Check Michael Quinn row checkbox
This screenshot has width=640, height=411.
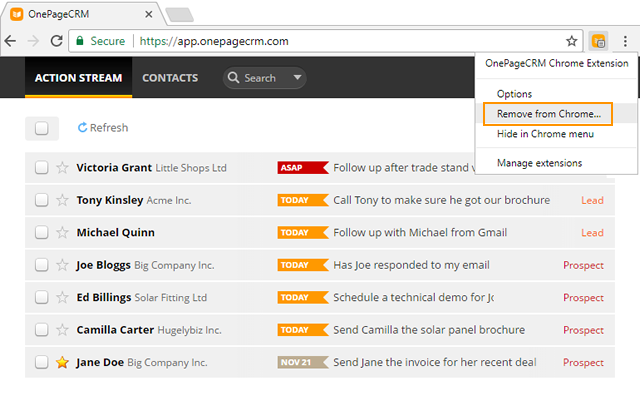pyautogui.click(x=42, y=232)
